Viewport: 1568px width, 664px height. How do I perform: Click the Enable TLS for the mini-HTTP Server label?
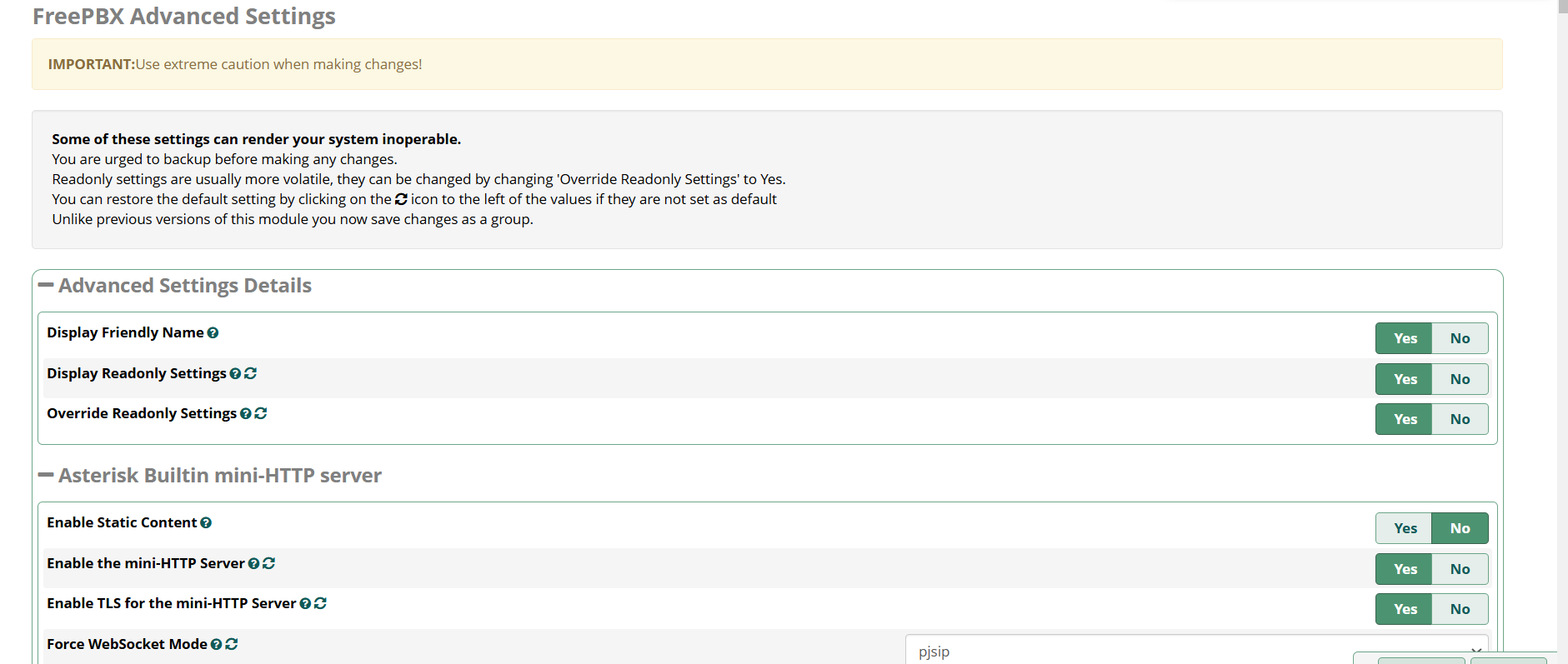pos(172,603)
